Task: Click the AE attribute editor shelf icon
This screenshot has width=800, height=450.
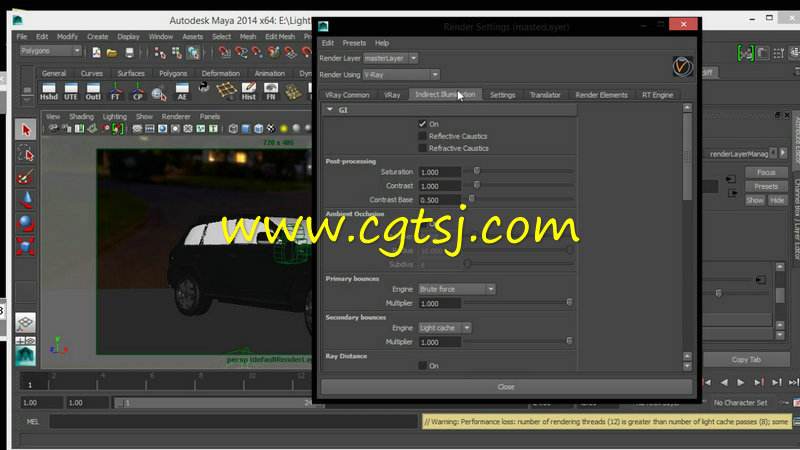Action: [x=182, y=92]
